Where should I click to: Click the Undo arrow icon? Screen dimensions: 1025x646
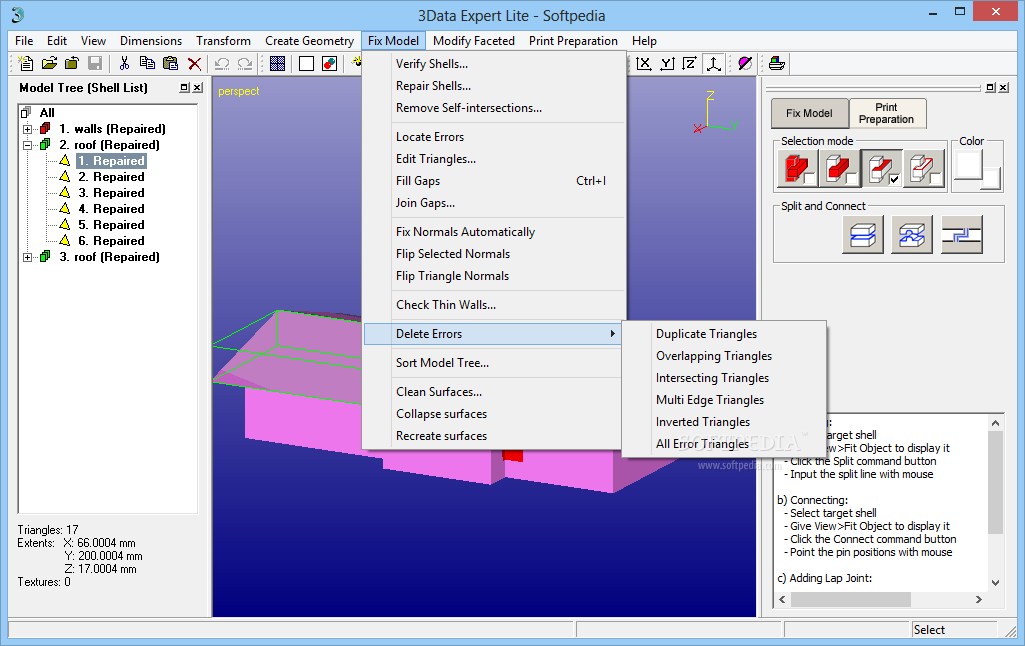pos(222,63)
